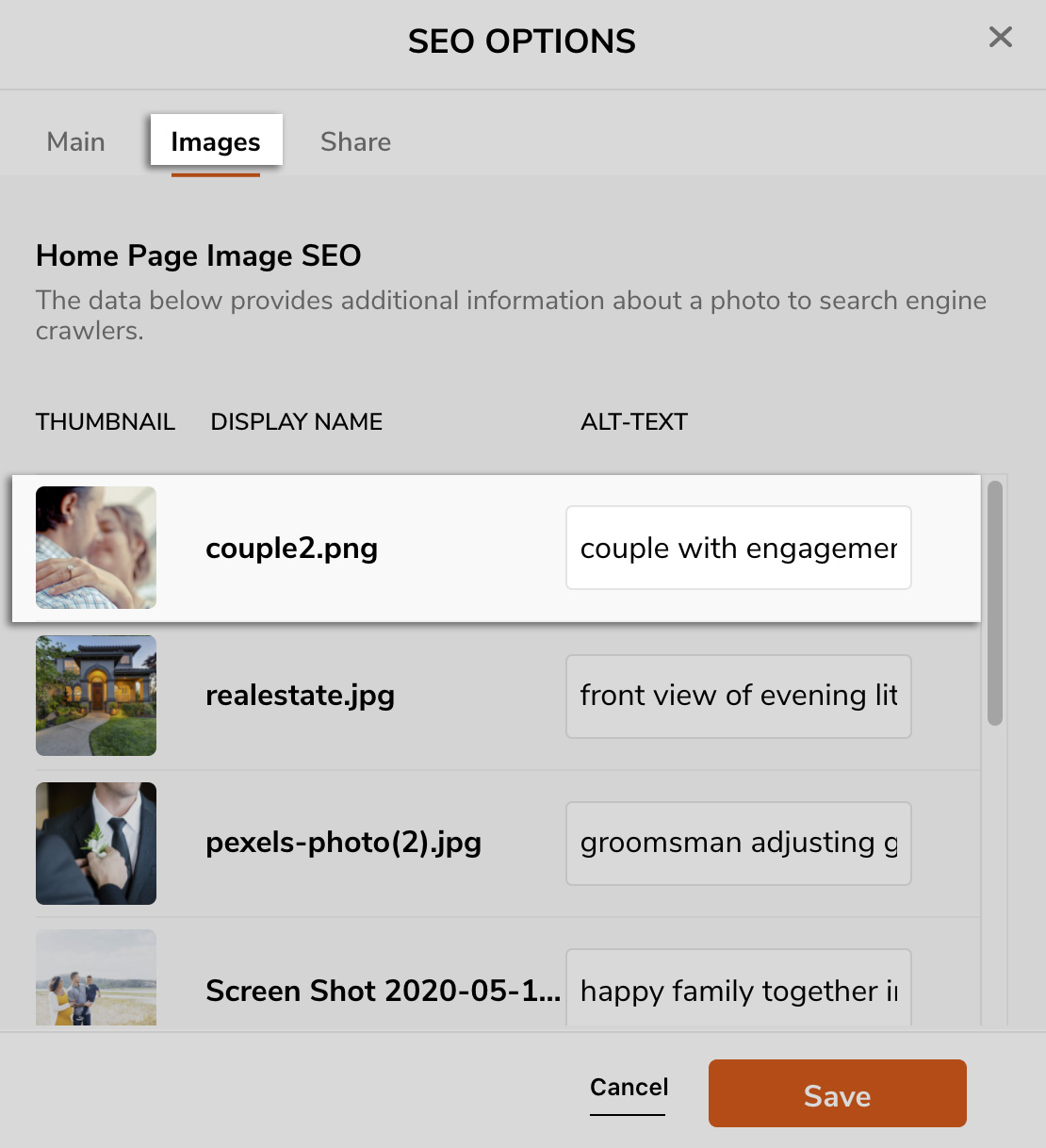Screen dimensions: 1046x1148
Task: Click the happy family alt-text field
Action: click(x=738, y=991)
